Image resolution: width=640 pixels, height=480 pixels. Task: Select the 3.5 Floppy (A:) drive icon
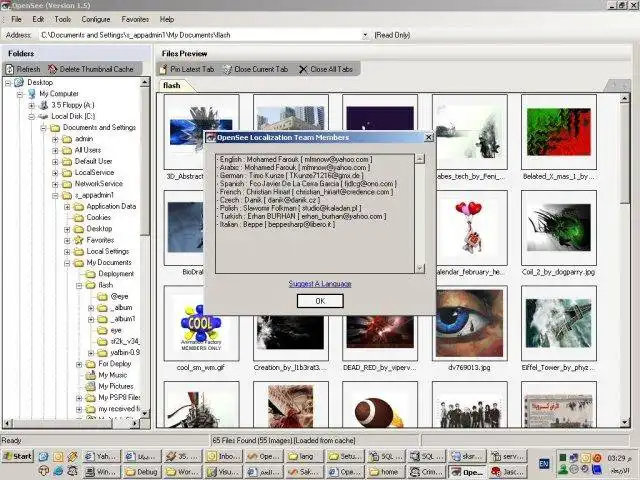43,105
